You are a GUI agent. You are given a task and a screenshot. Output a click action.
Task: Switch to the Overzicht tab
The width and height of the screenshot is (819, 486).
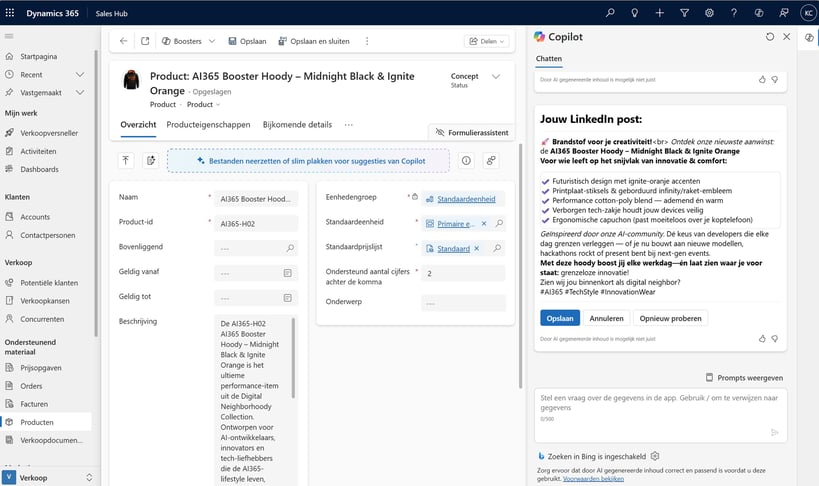click(138, 125)
